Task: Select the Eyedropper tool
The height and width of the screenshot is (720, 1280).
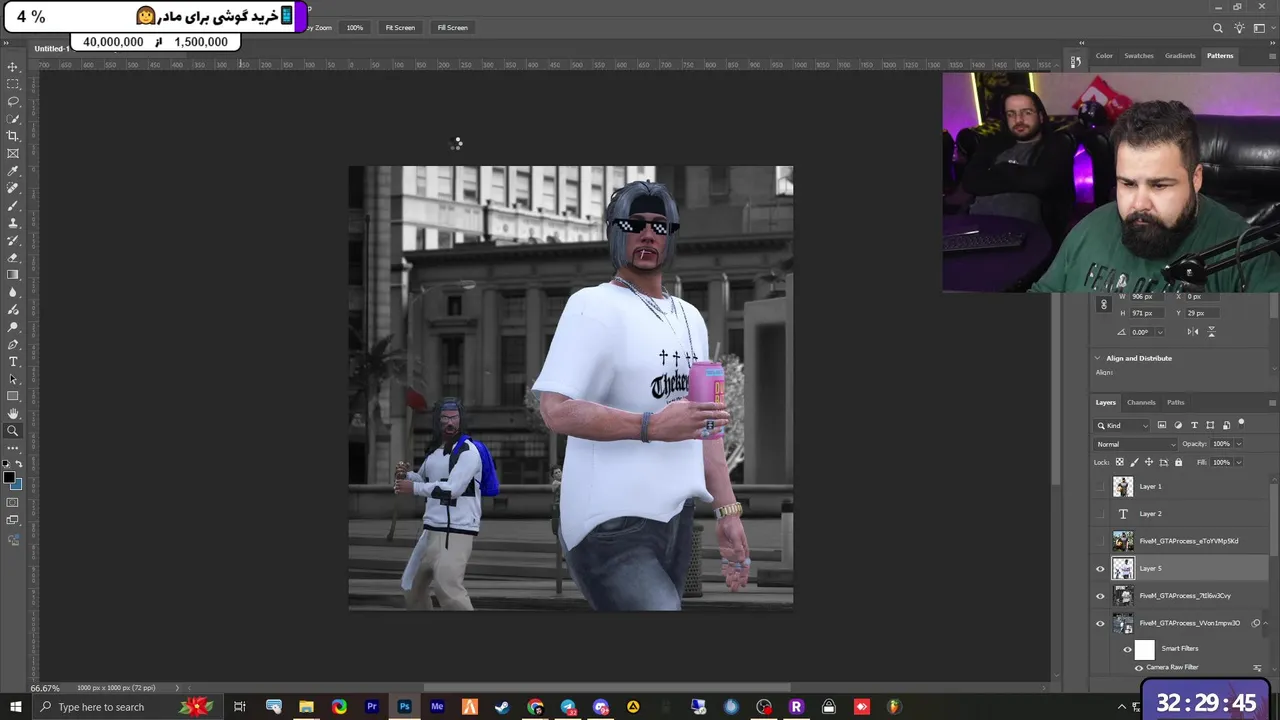Action: pos(13,171)
